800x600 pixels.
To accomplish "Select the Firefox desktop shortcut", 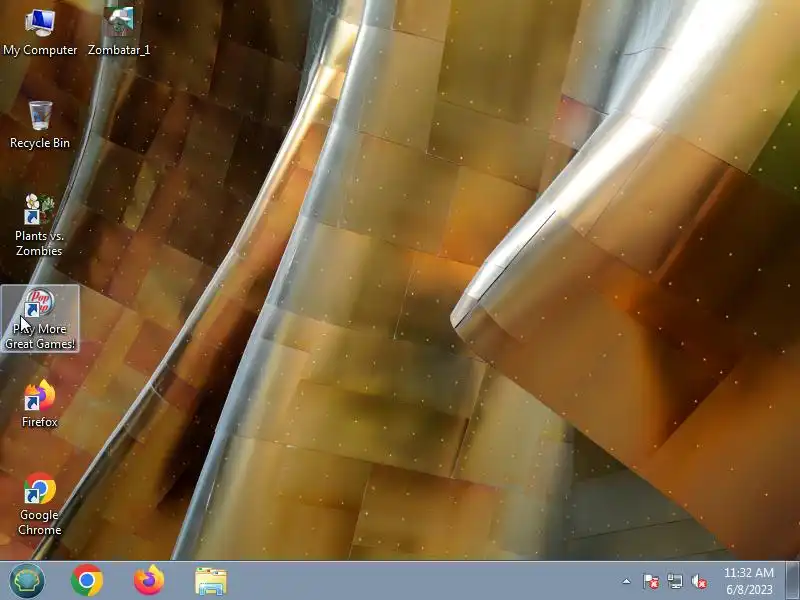I will [40, 404].
